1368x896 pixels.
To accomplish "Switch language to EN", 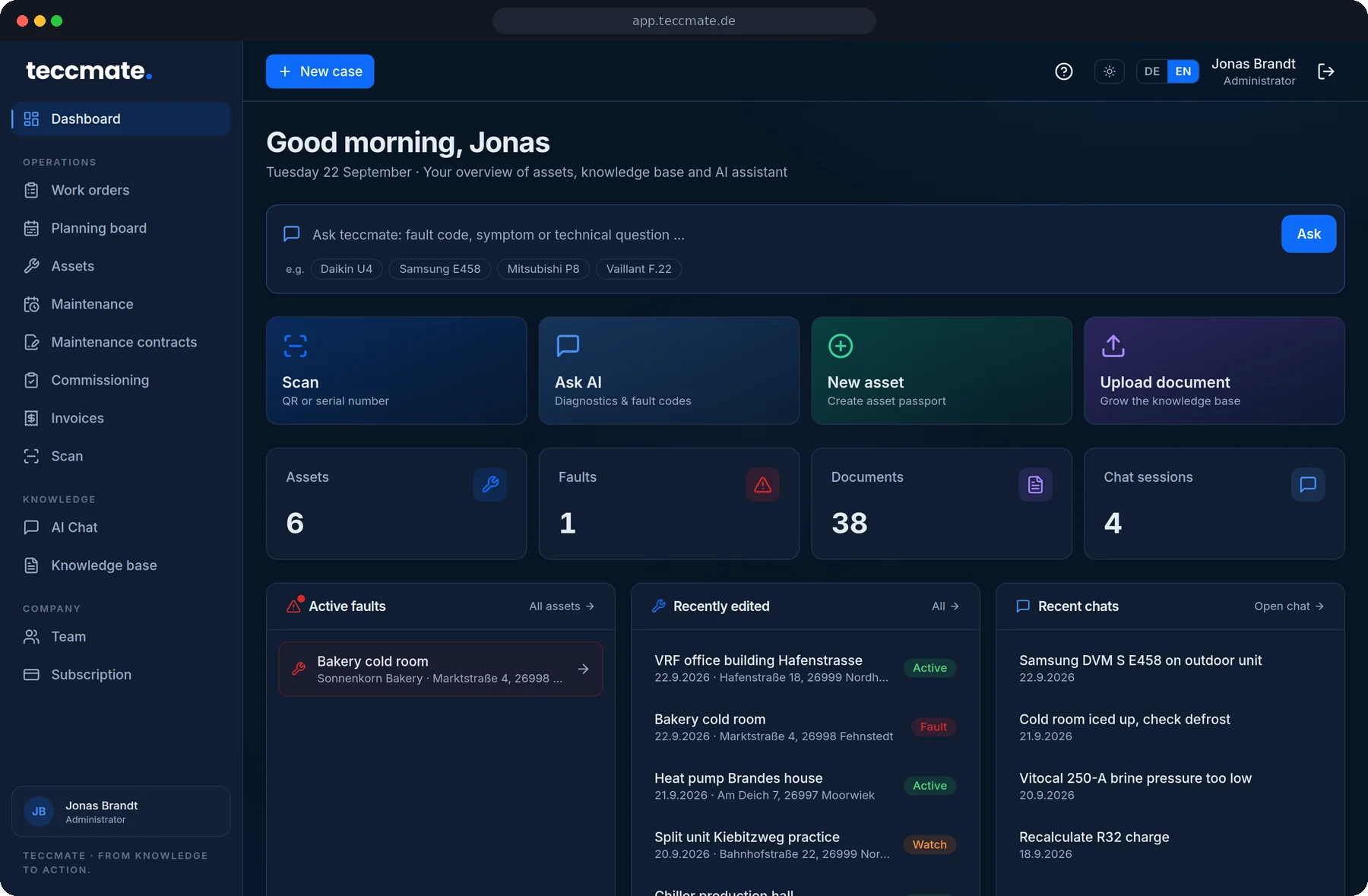I will pyautogui.click(x=1183, y=71).
